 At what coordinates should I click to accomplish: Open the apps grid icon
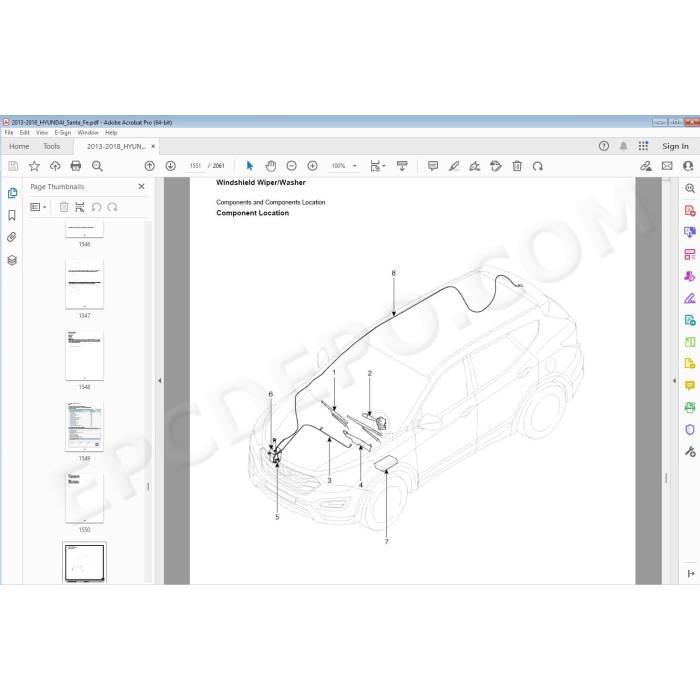tap(643, 146)
